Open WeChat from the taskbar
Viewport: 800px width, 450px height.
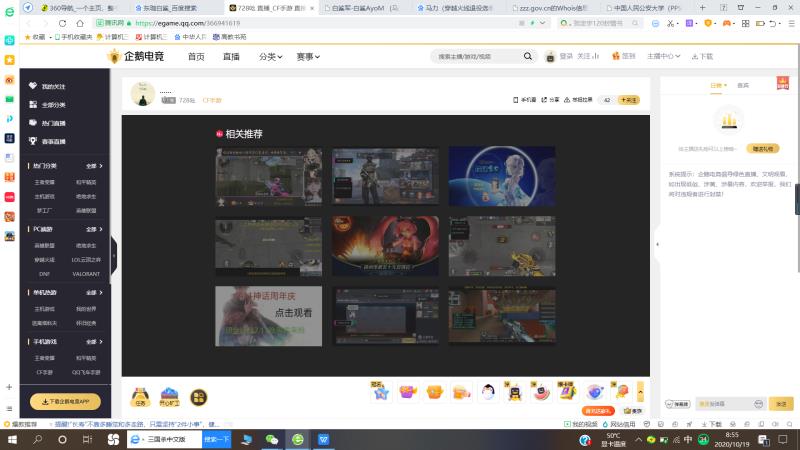(272, 439)
